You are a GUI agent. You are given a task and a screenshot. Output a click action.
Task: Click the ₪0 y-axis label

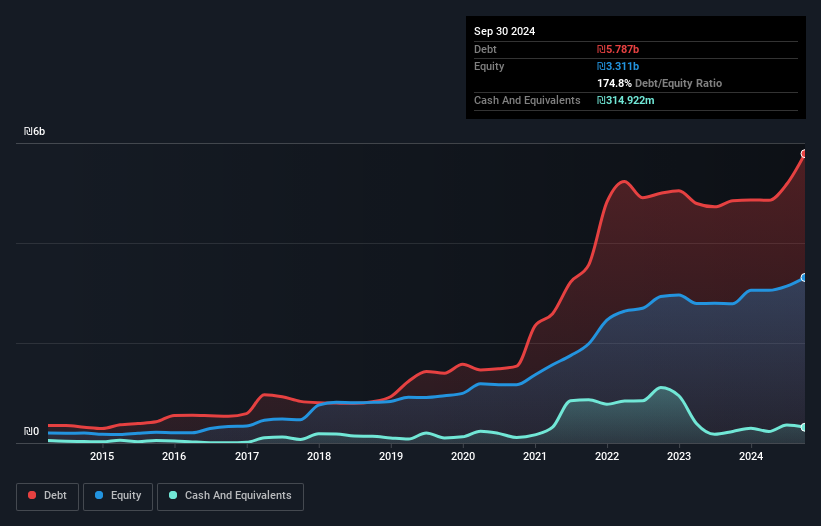tap(31, 431)
